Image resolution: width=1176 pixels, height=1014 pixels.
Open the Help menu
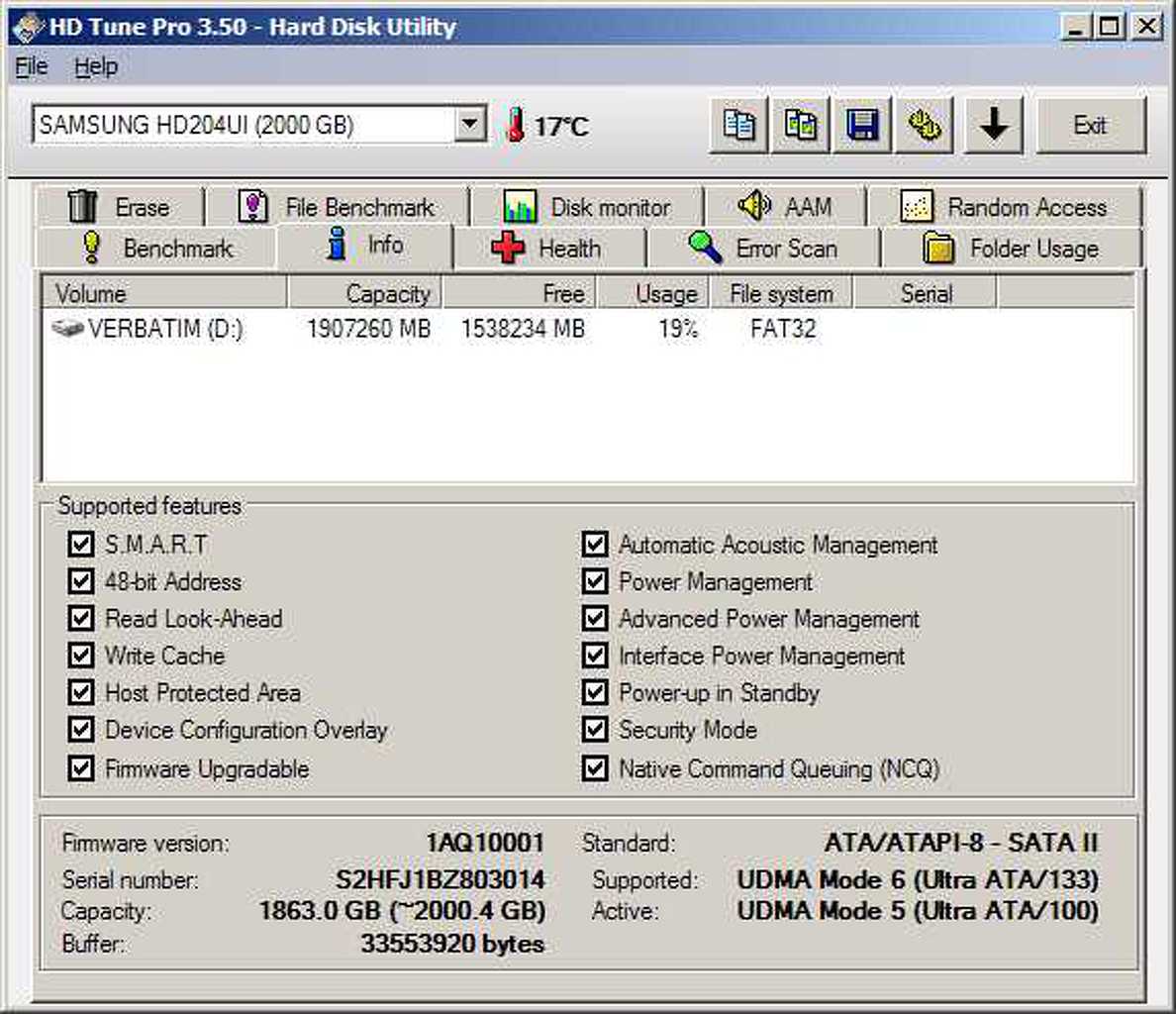[96, 66]
